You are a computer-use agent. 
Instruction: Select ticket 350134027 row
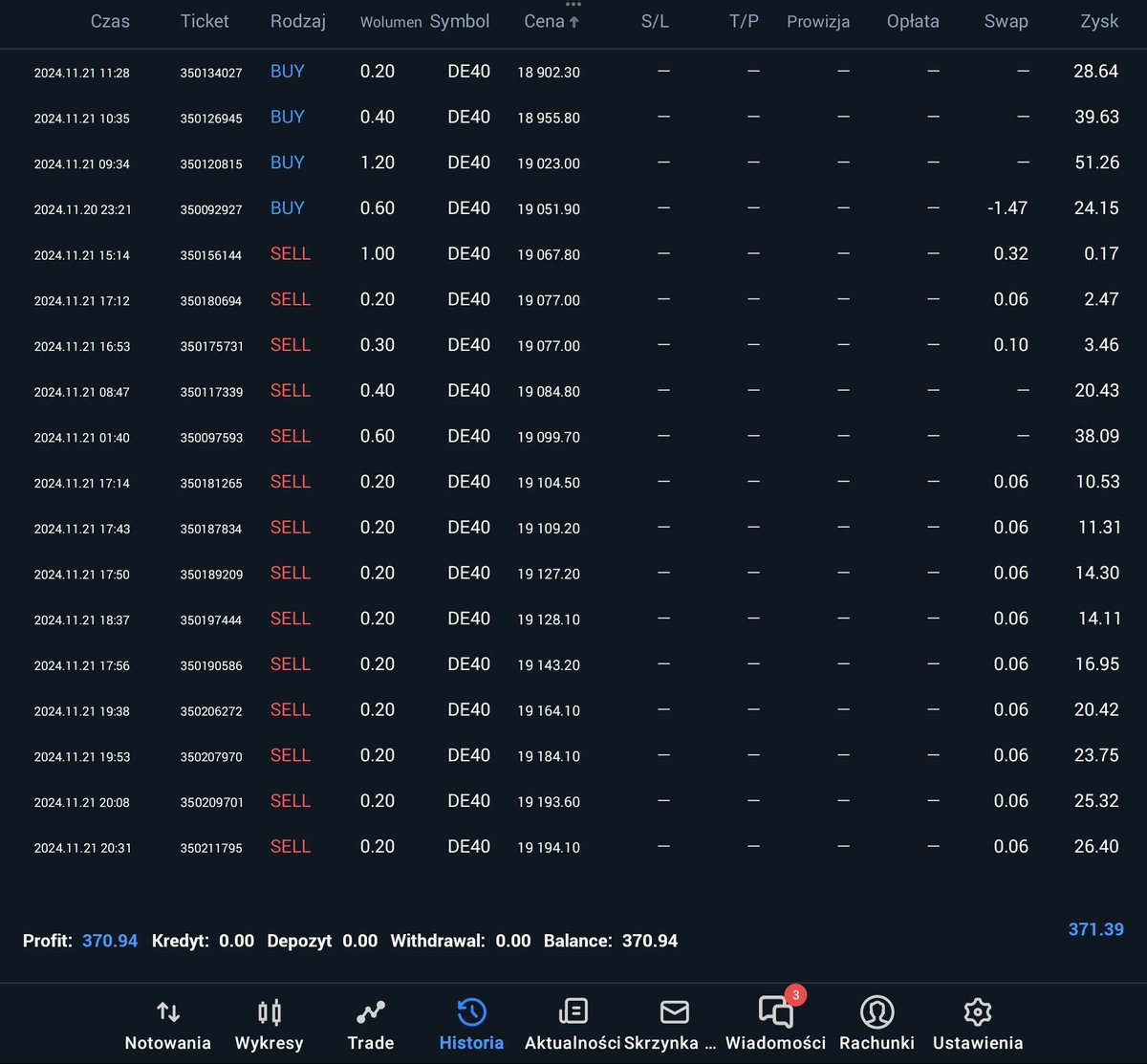point(573,72)
